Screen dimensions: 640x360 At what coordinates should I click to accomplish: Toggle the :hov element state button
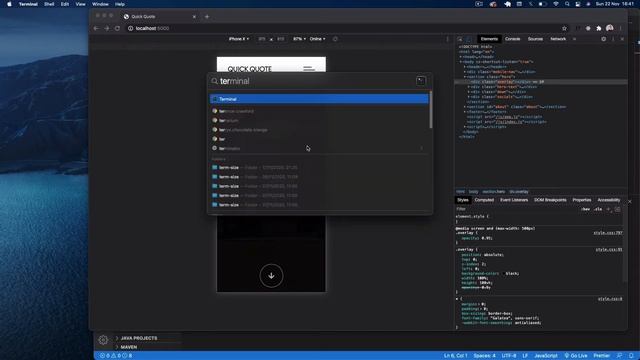[586, 209]
